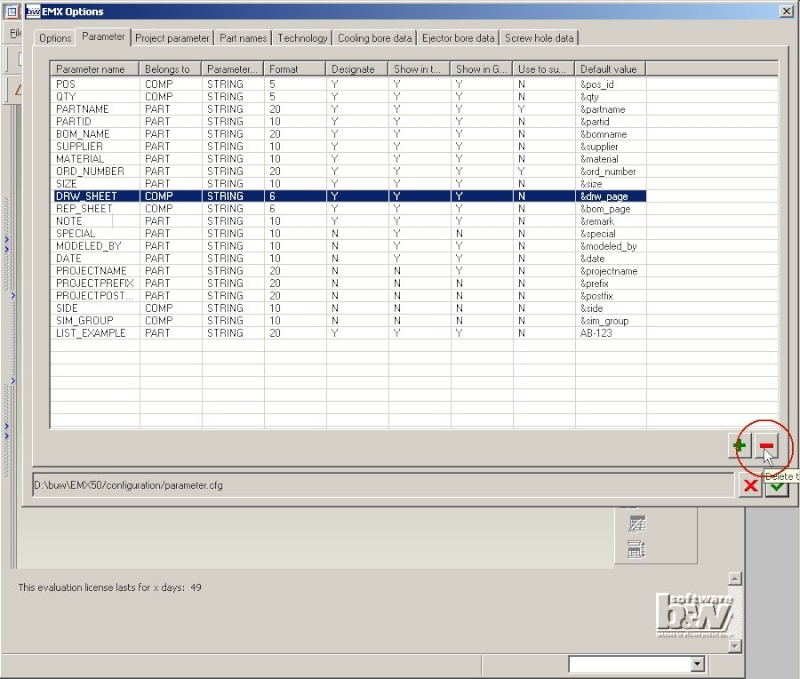The height and width of the screenshot is (679, 800).
Task: Select the DRW_SHEET parameter row
Action: 349,196
